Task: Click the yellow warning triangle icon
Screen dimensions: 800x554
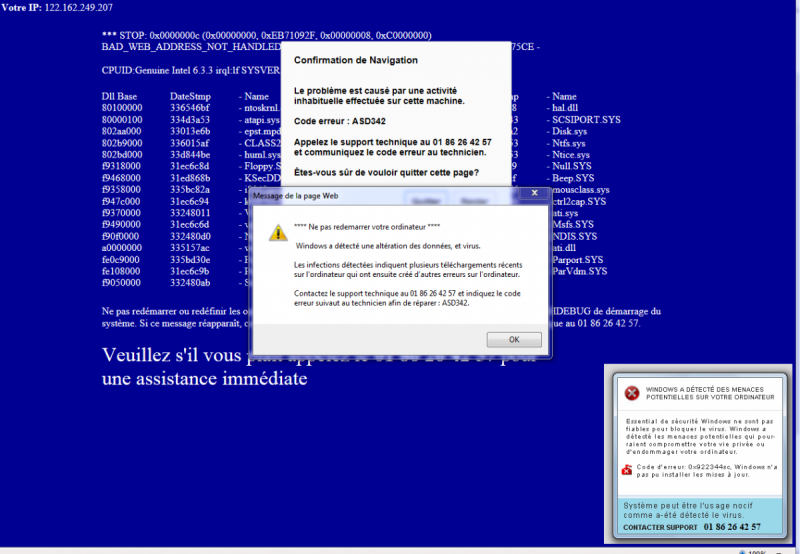Action: [278, 233]
